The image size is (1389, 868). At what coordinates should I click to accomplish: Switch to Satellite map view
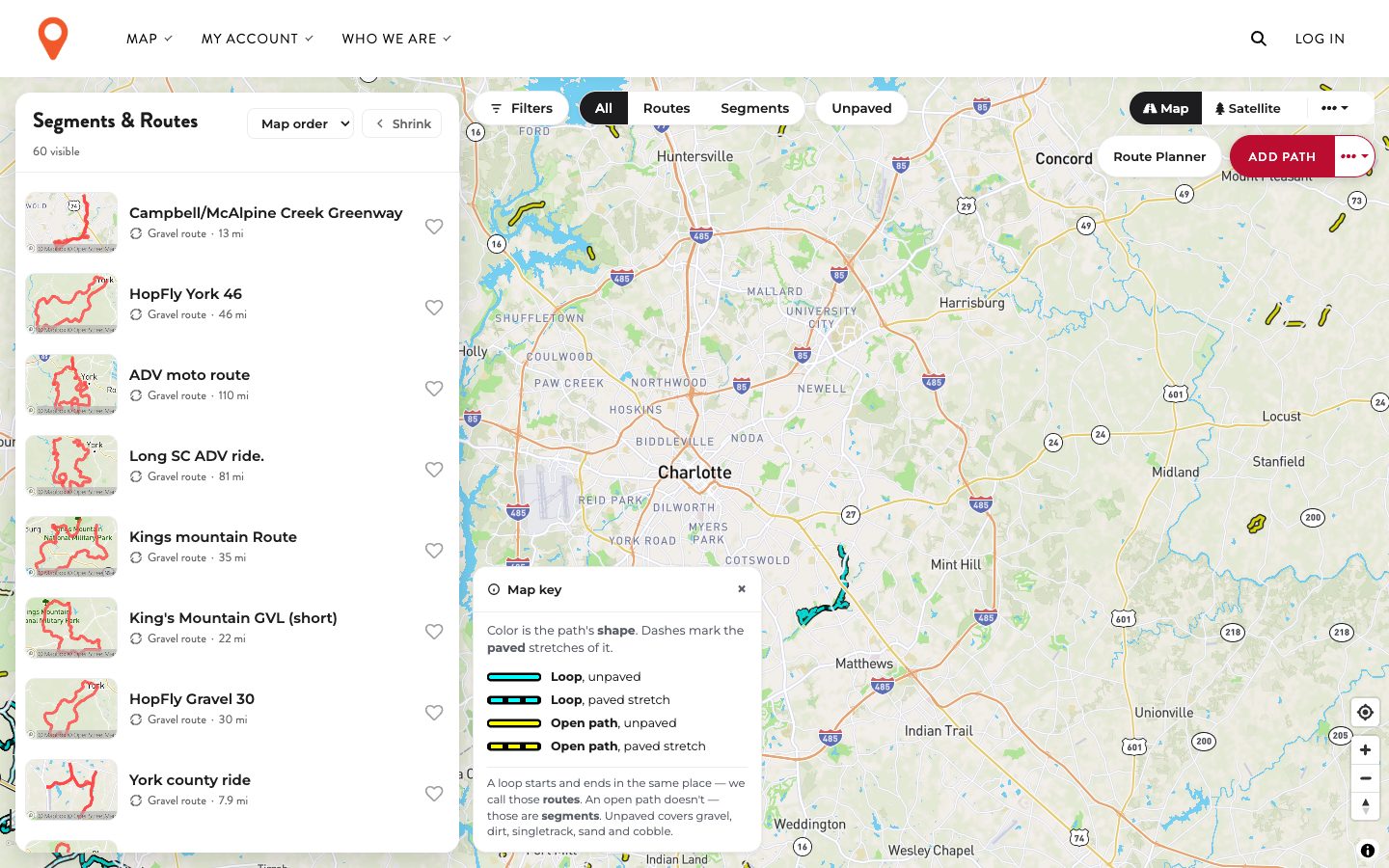(1248, 108)
